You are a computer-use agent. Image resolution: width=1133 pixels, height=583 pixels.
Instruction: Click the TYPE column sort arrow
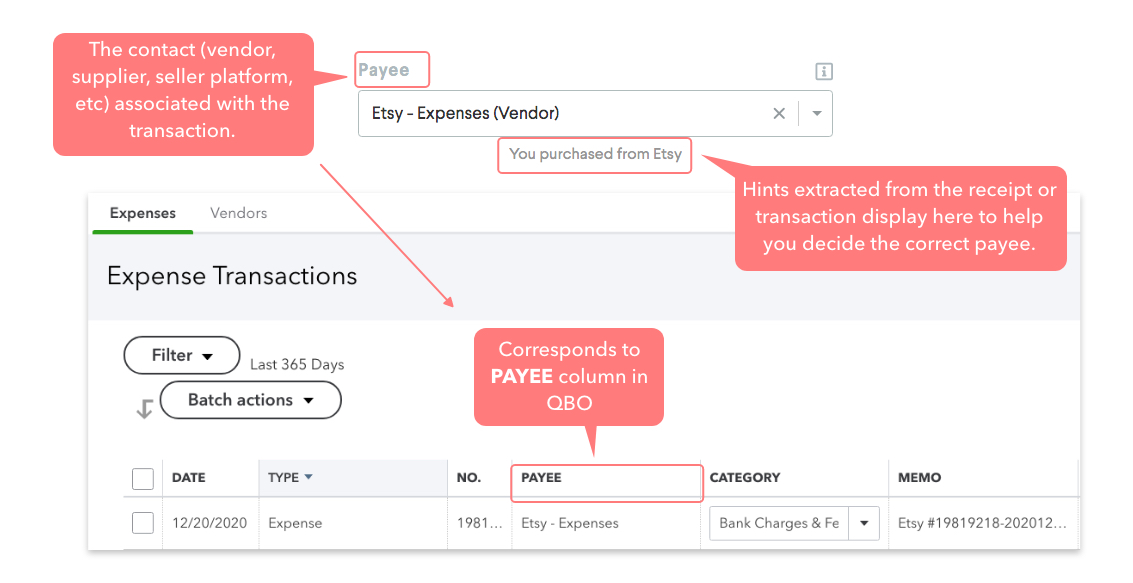(x=308, y=477)
